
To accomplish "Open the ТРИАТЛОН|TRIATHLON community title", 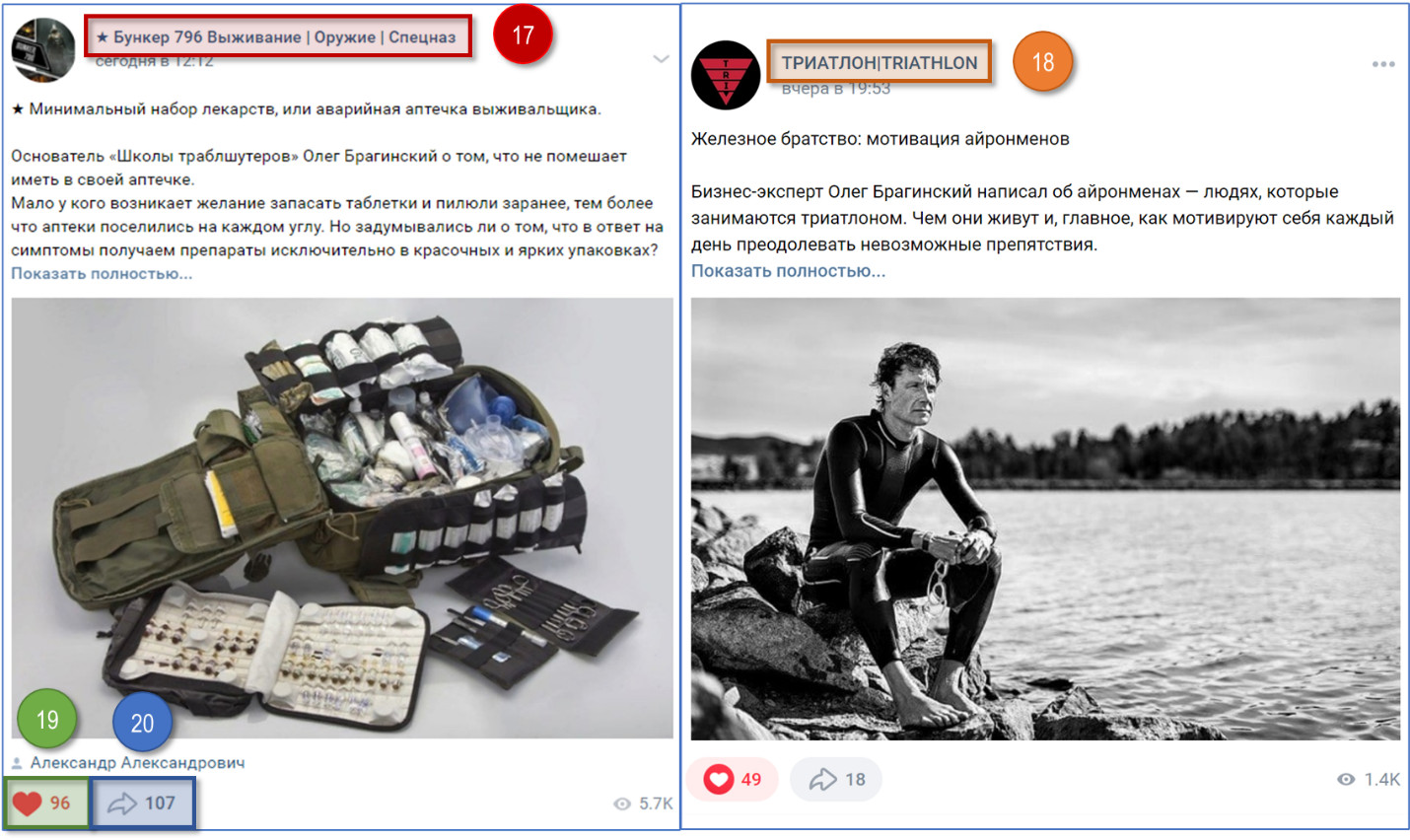I will point(880,62).
